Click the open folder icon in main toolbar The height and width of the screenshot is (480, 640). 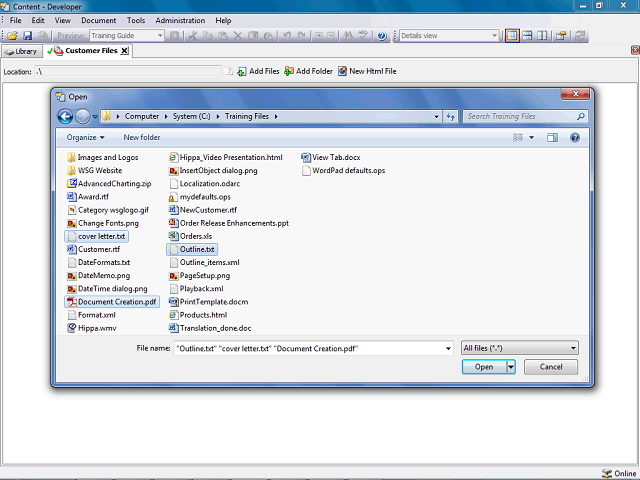tap(13, 36)
